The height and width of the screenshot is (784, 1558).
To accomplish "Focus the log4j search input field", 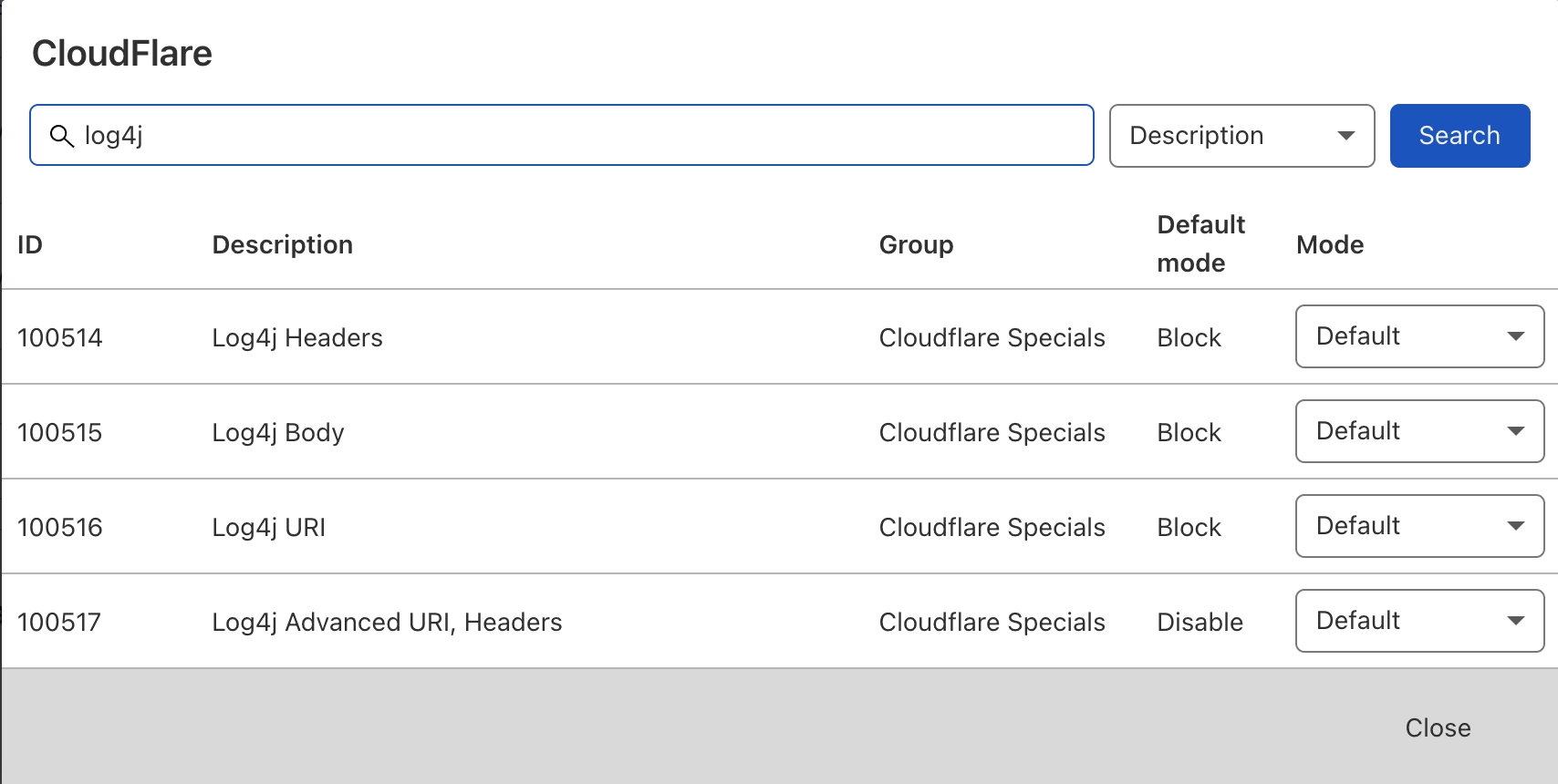I will (562, 135).
